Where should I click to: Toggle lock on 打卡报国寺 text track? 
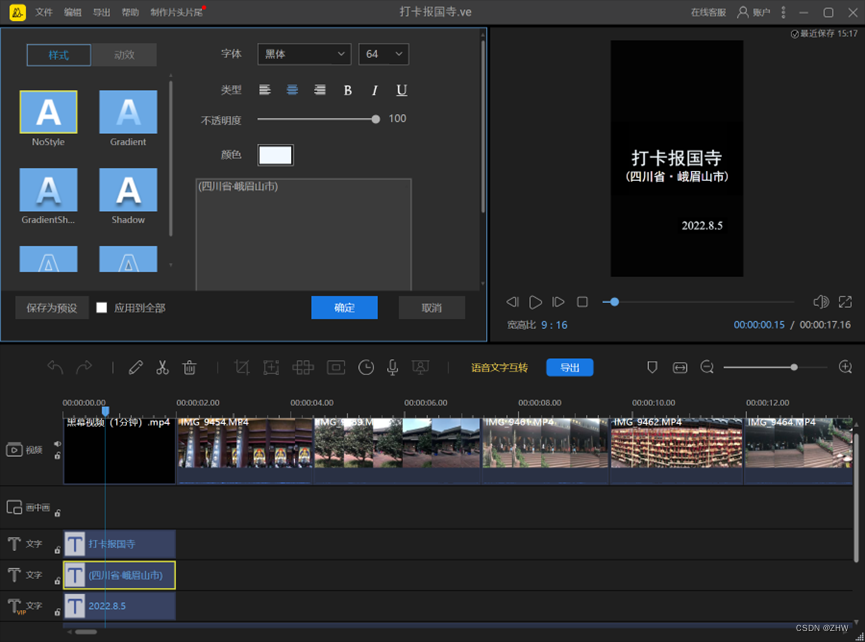coord(57,550)
